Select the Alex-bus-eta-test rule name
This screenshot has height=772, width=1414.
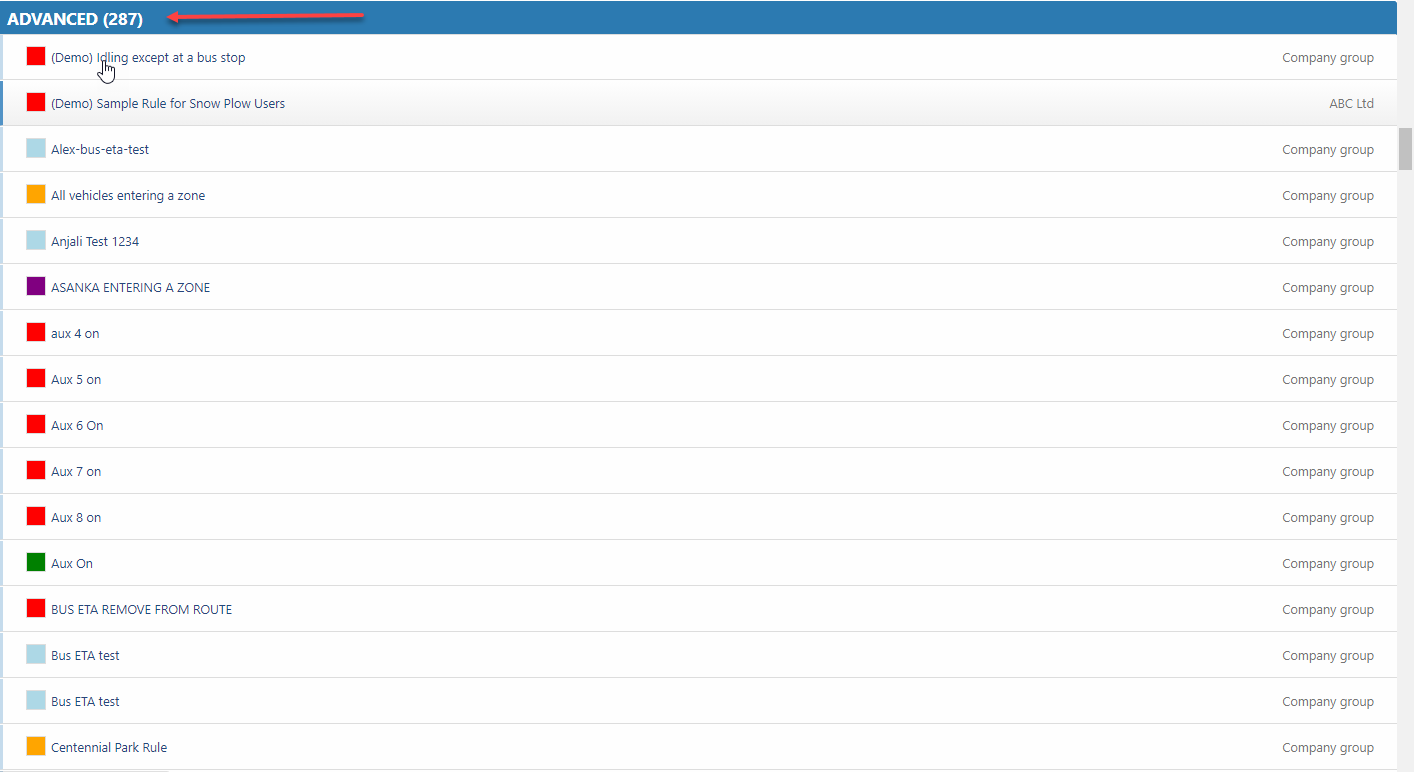(x=100, y=150)
